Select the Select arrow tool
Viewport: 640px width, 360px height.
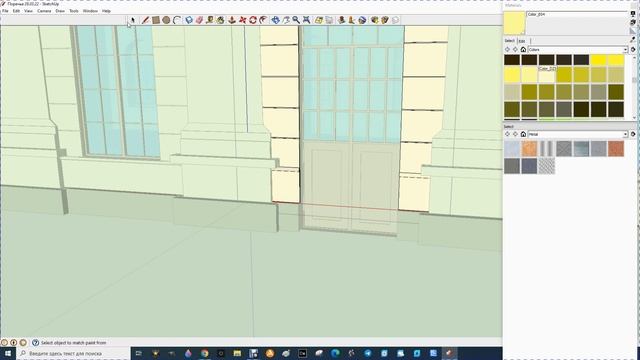133,20
